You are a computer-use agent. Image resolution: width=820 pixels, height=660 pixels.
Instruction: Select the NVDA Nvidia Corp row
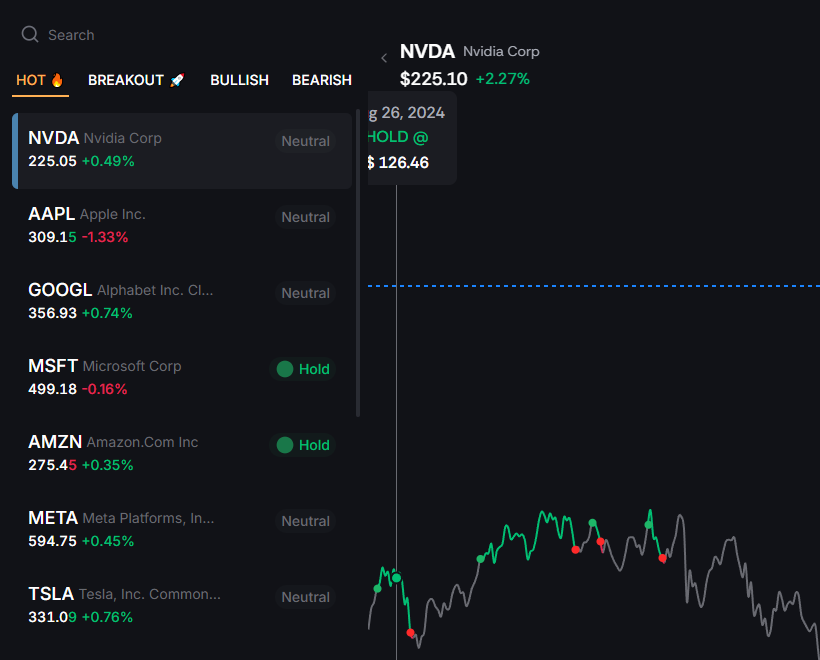pos(182,151)
